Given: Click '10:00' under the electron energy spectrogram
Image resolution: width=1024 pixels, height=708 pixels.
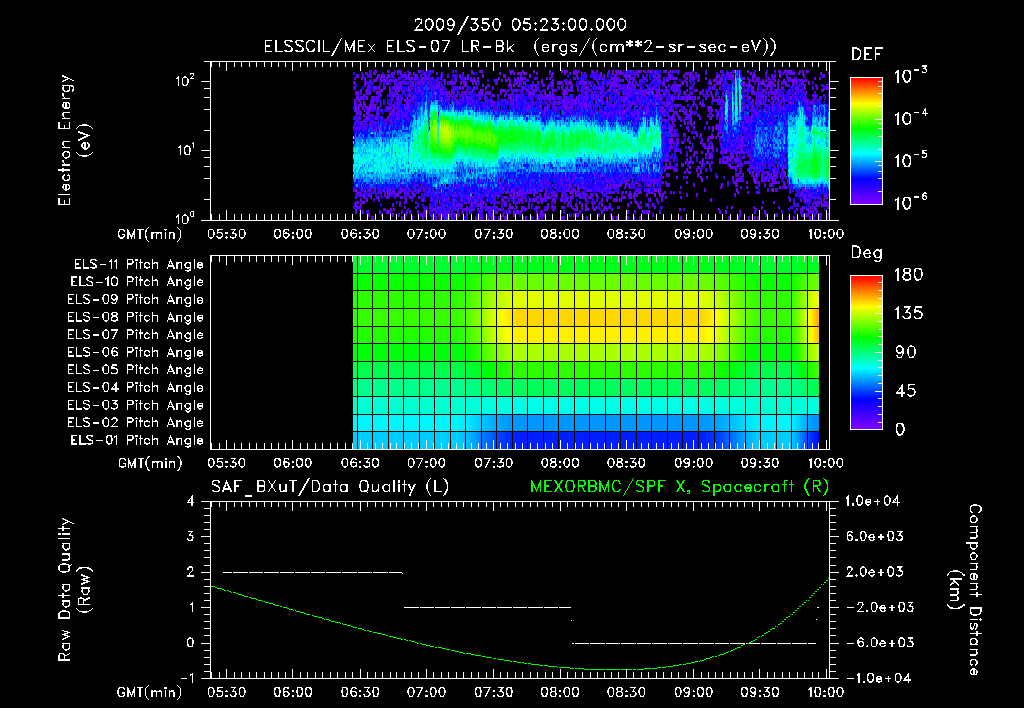Looking at the screenshot, I should click(825, 234).
